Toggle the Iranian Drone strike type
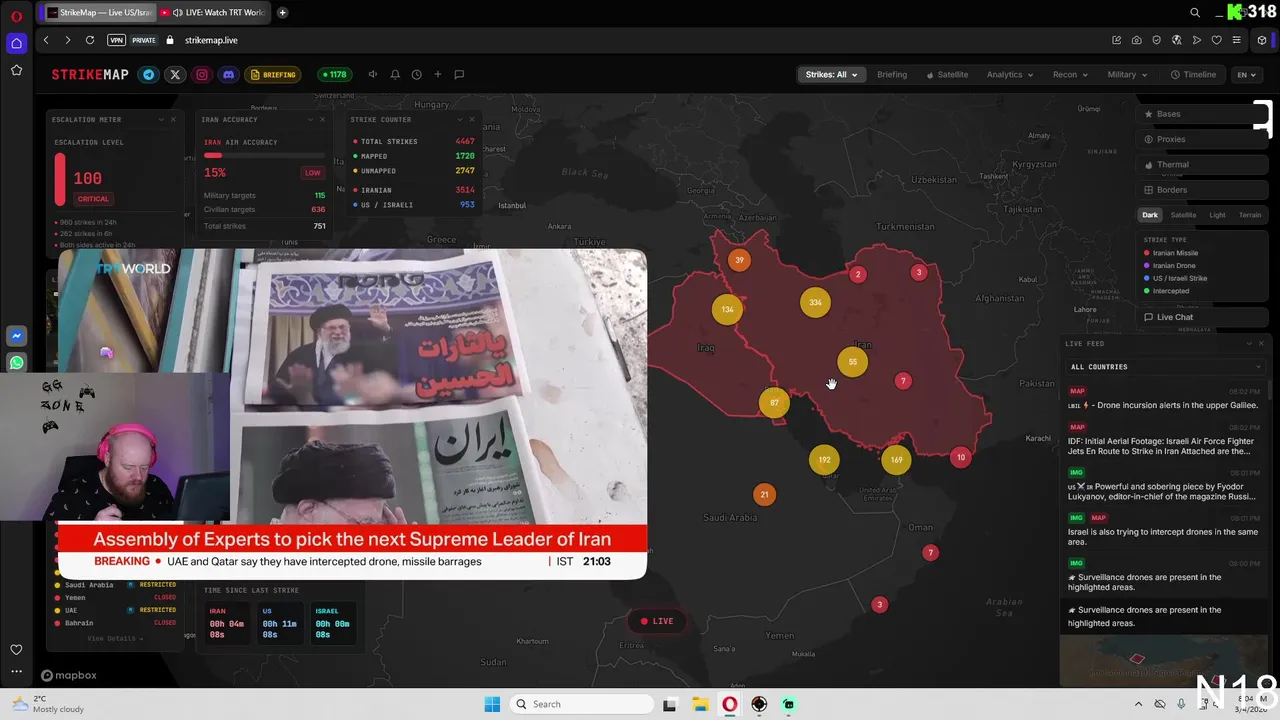Image resolution: width=1280 pixels, height=720 pixels. point(1169,266)
